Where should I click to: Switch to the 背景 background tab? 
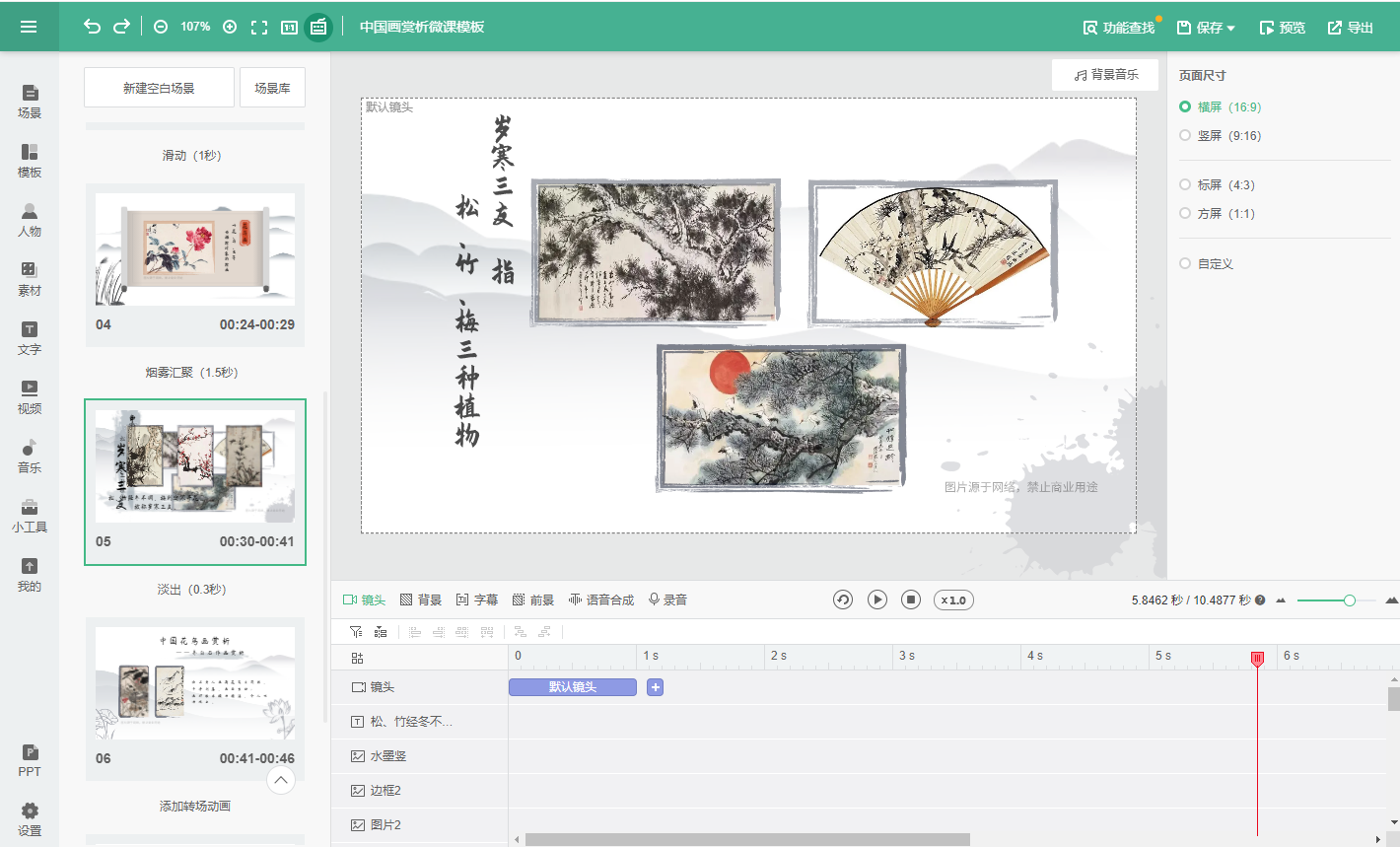pos(421,600)
